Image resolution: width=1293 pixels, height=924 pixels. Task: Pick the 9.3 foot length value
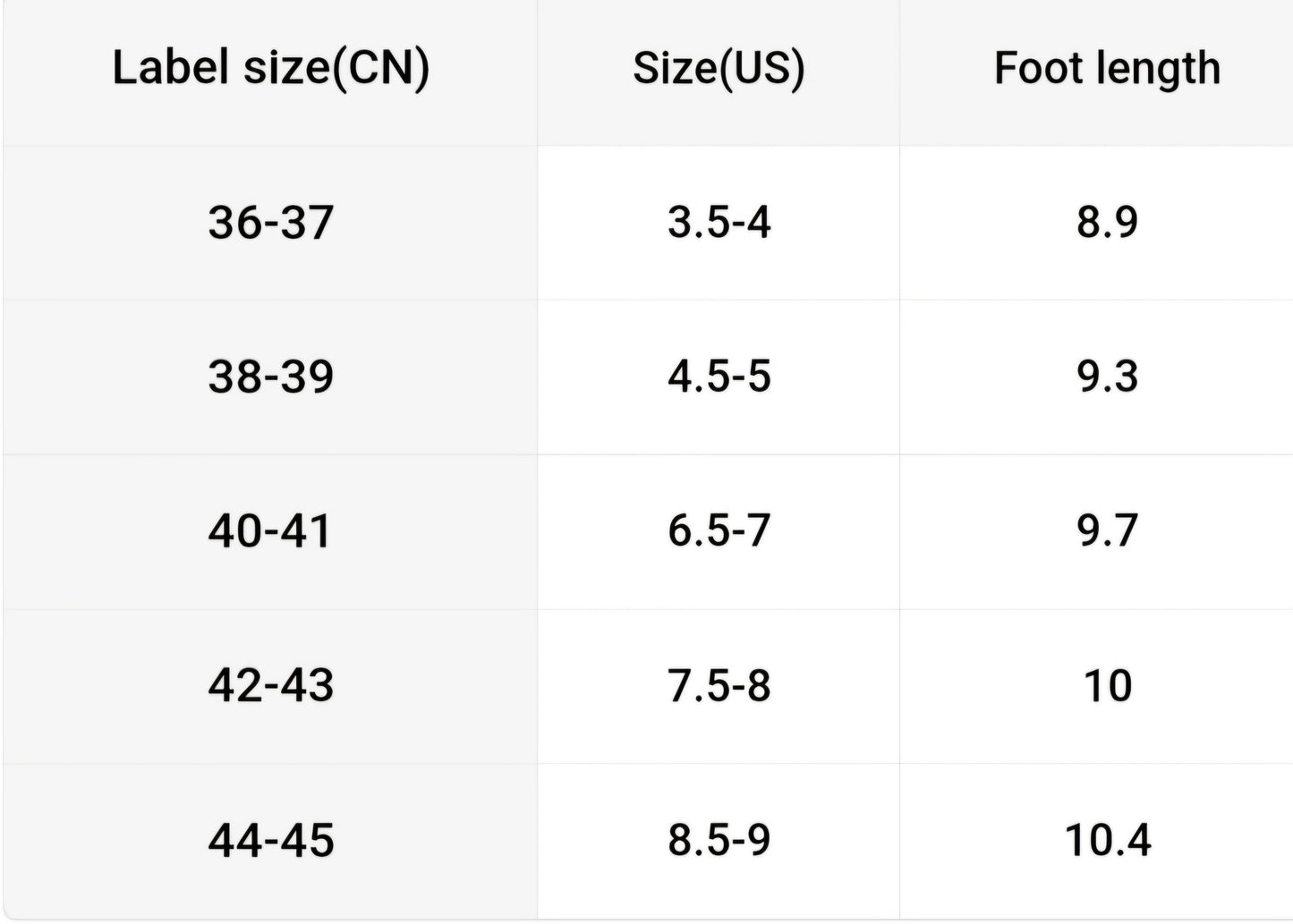tap(1107, 376)
